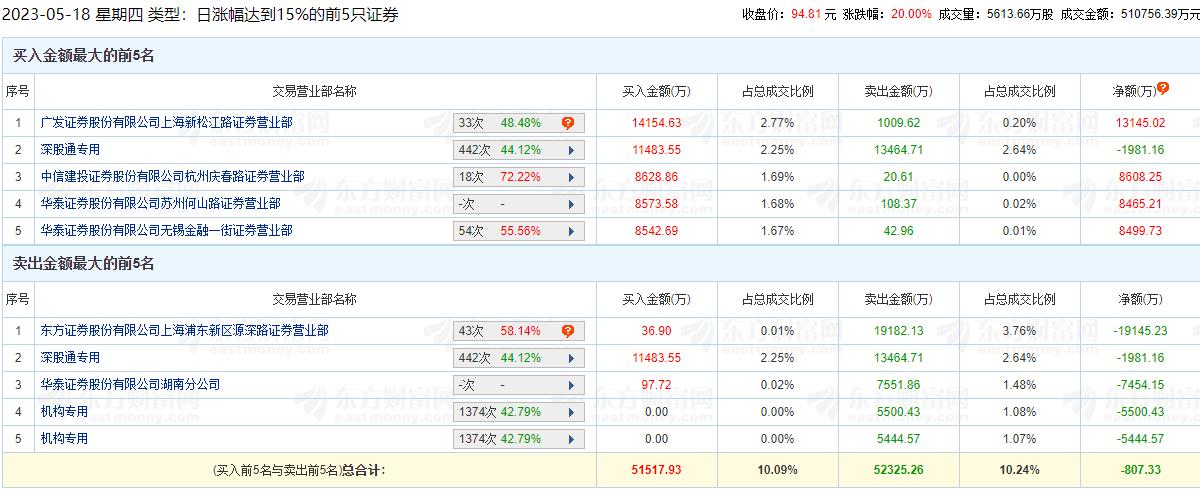This screenshot has width=1200, height=493.
Task: Click the blue arrow in the last 机构专用 row
Action: tap(571, 438)
